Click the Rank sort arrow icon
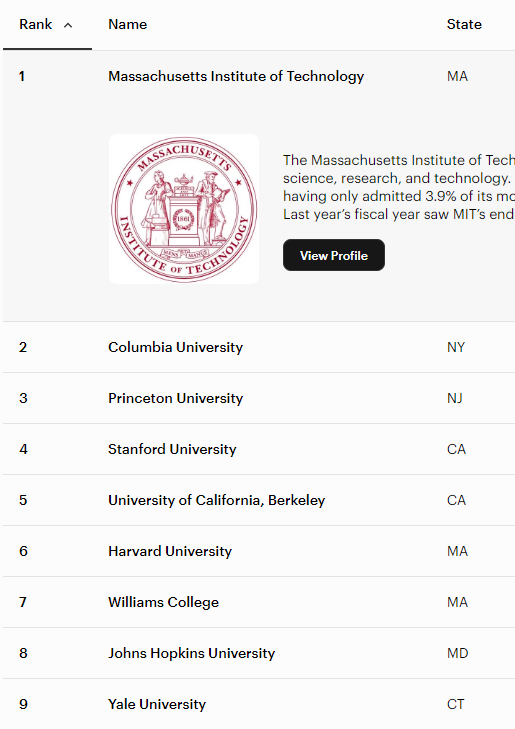The image size is (515, 729). pyautogui.click(x=68, y=26)
